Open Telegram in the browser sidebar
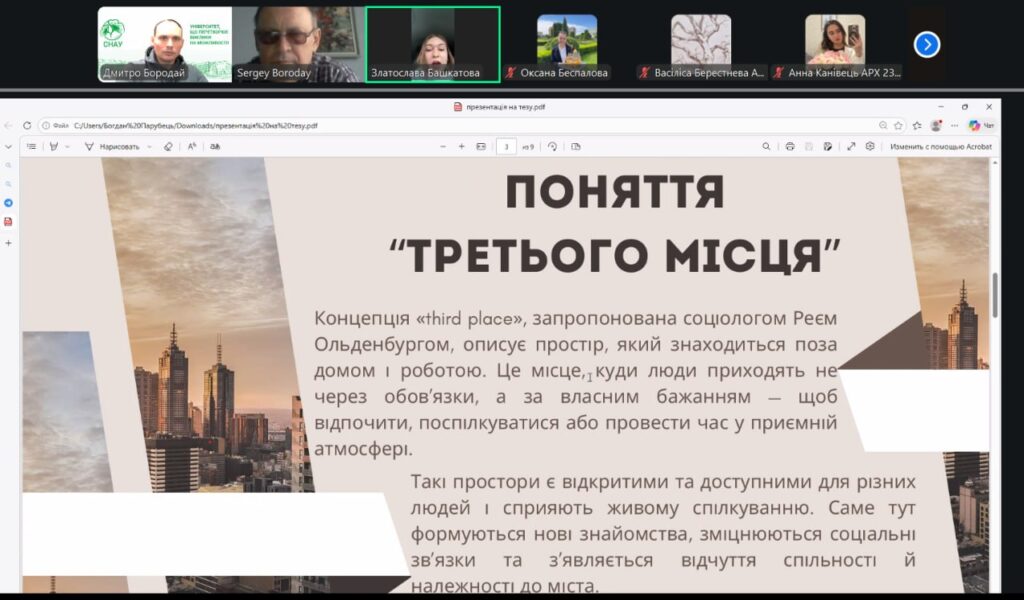The image size is (1024, 600). 9,203
